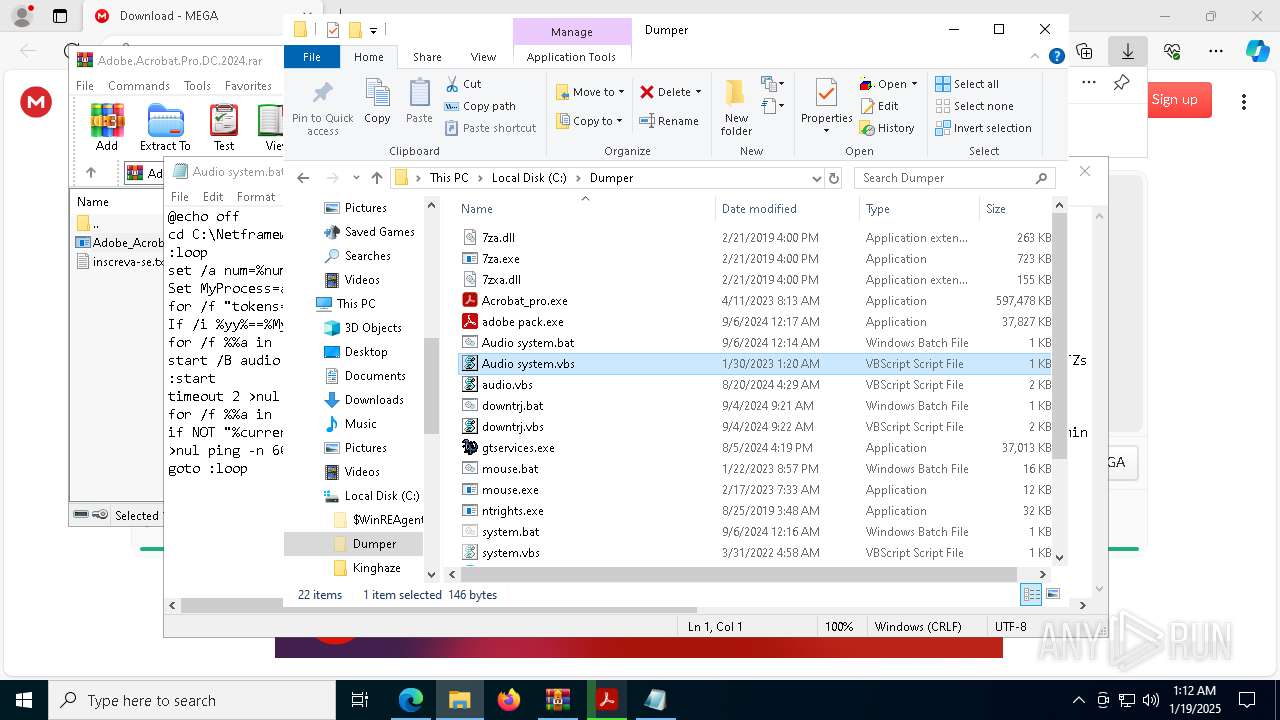1280x720 pixels.
Task: Open the Edit command in the Open group
Action: click(879, 106)
